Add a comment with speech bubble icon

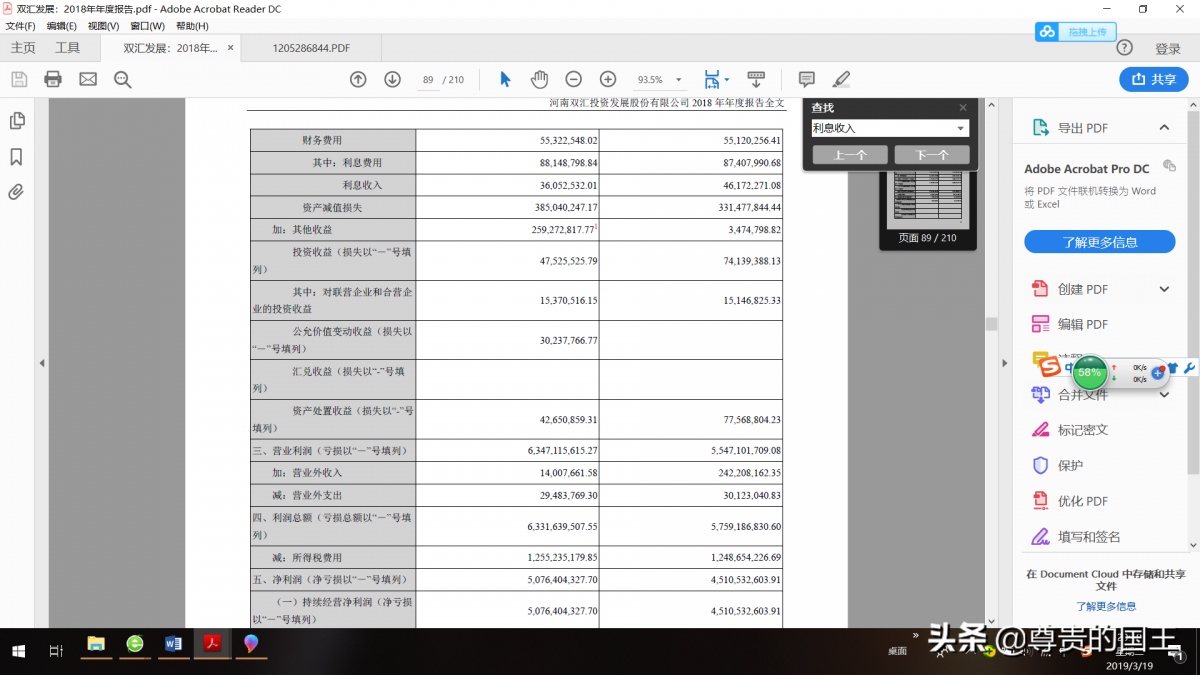(x=806, y=79)
